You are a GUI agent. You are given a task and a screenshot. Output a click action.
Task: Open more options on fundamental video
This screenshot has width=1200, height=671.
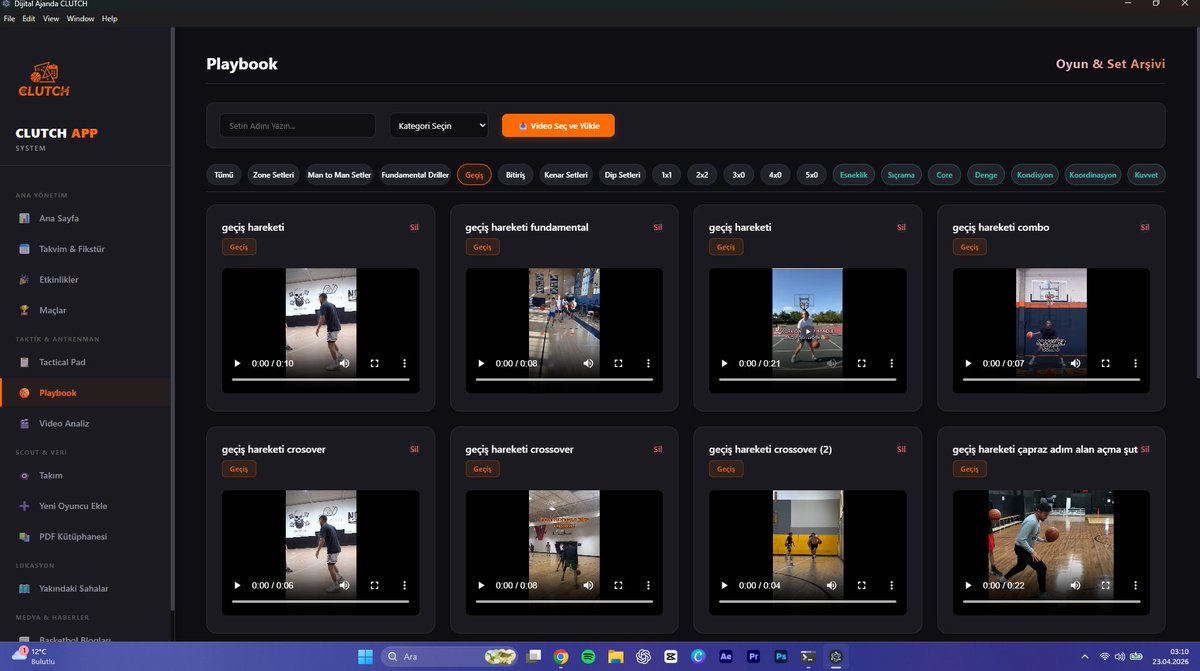648,364
